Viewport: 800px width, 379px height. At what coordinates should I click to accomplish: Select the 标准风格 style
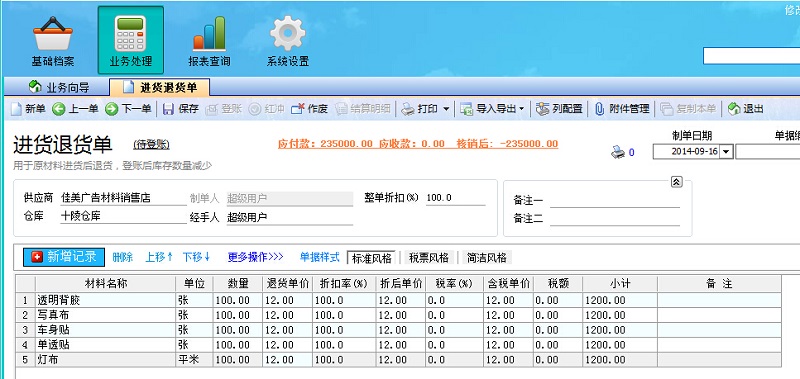(x=372, y=258)
